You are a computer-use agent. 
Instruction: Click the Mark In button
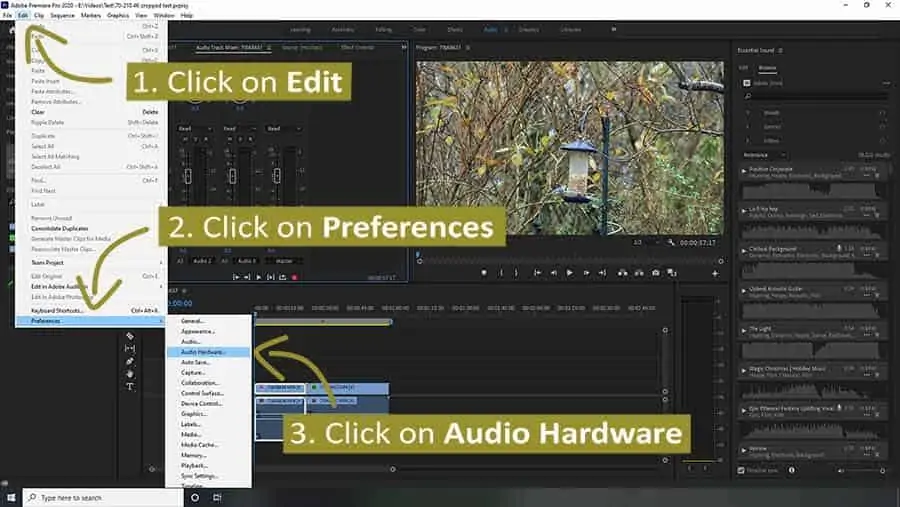(x=501, y=273)
